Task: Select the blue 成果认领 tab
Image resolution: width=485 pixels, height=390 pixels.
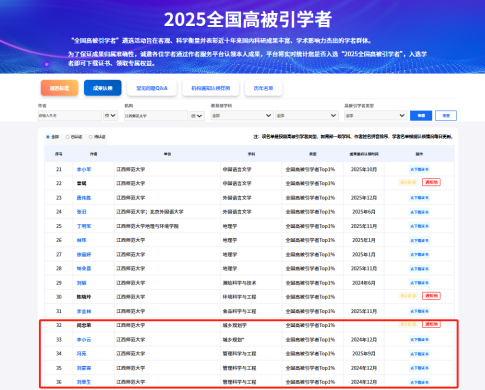Action: 103,88
